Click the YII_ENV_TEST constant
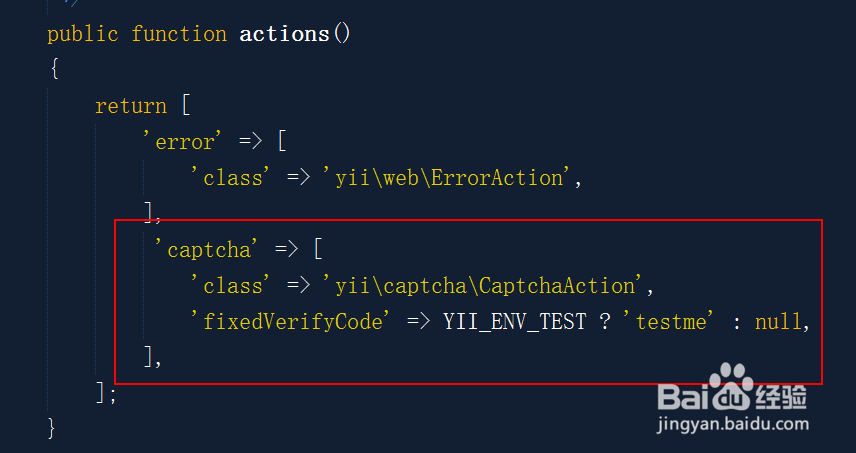Screen dimensions: 856x453 click(x=514, y=322)
